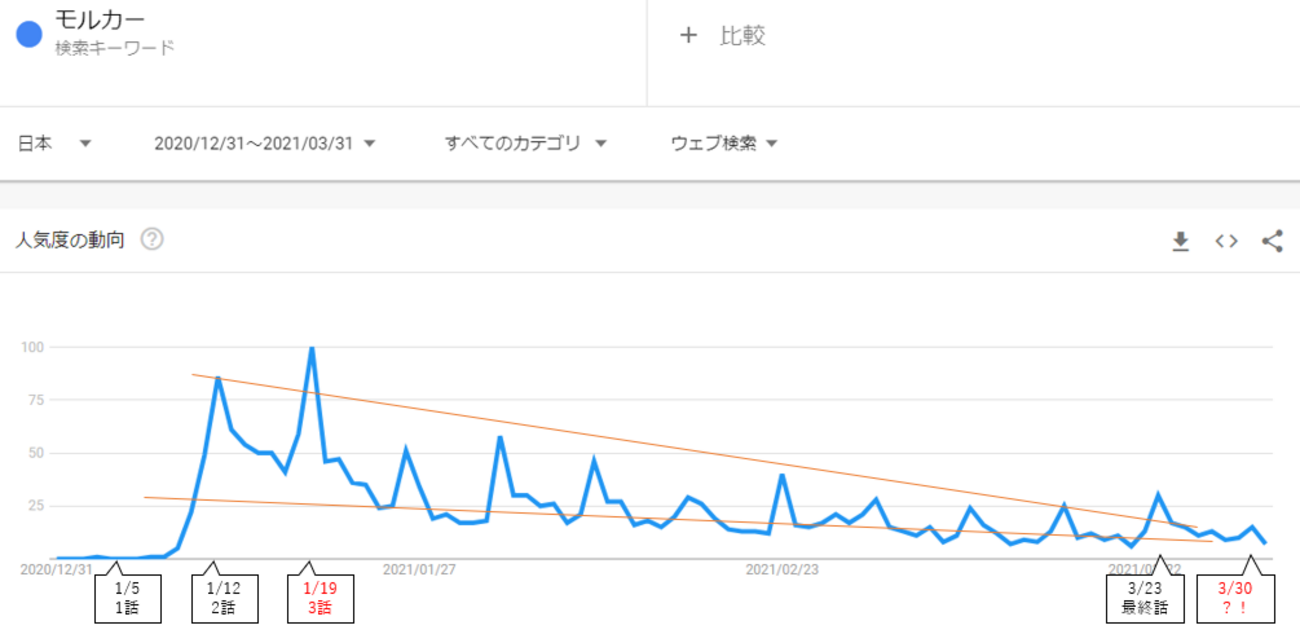Click the 人気度の動向 chart title
The height and width of the screenshot is (643, 1300).
pyautogui.click(x=69, y=240)
